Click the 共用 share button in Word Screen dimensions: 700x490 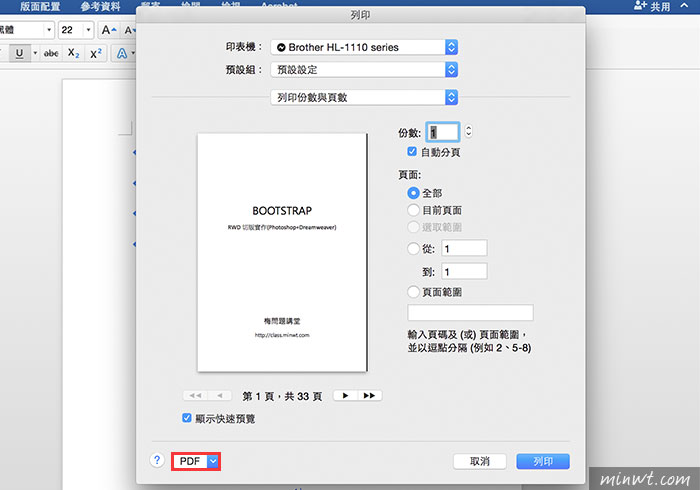(652, 6)
